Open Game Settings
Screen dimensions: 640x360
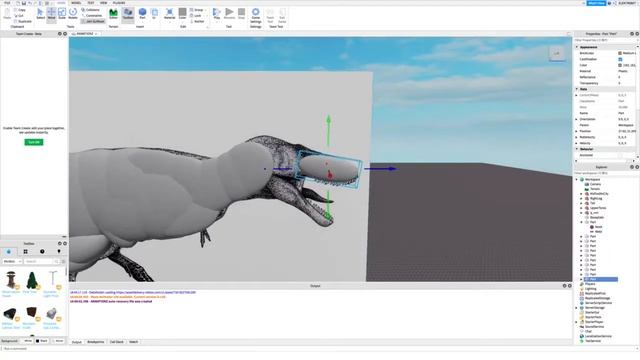tap(256, 16)
